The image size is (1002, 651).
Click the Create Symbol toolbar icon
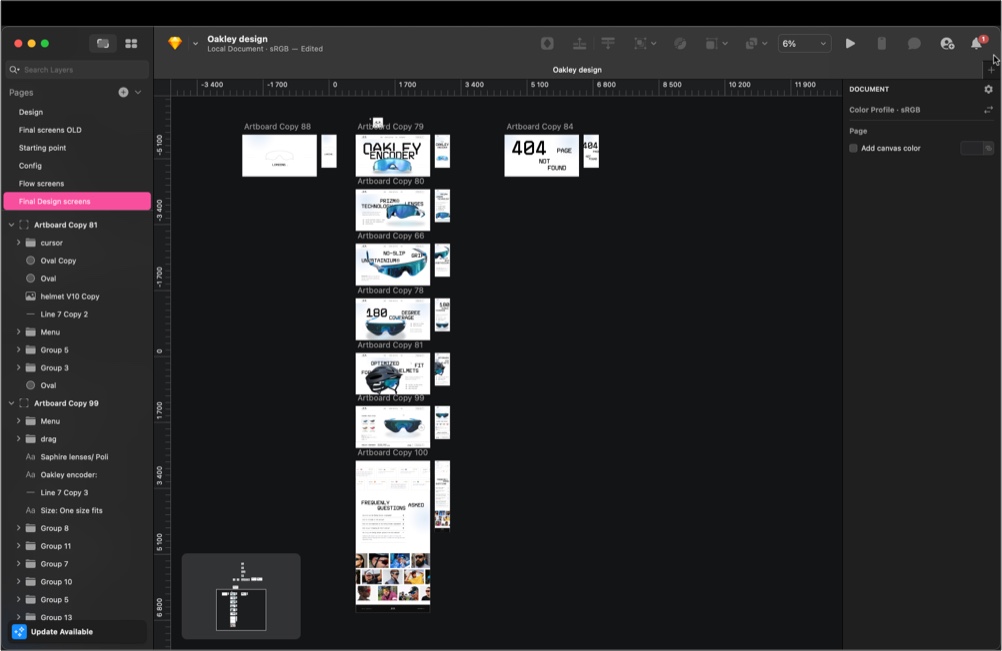[x=547, y=44]
